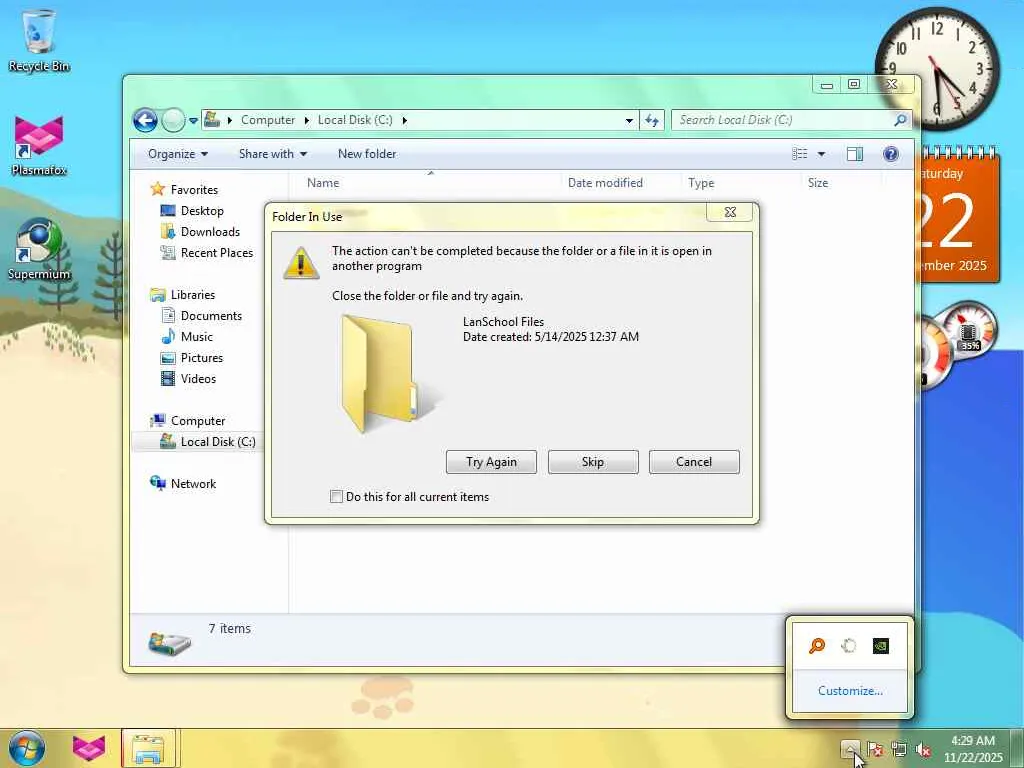Click the Computer breadcrumb in address bar
This screenshot has height=768, width=1024.
click(268, 120)
